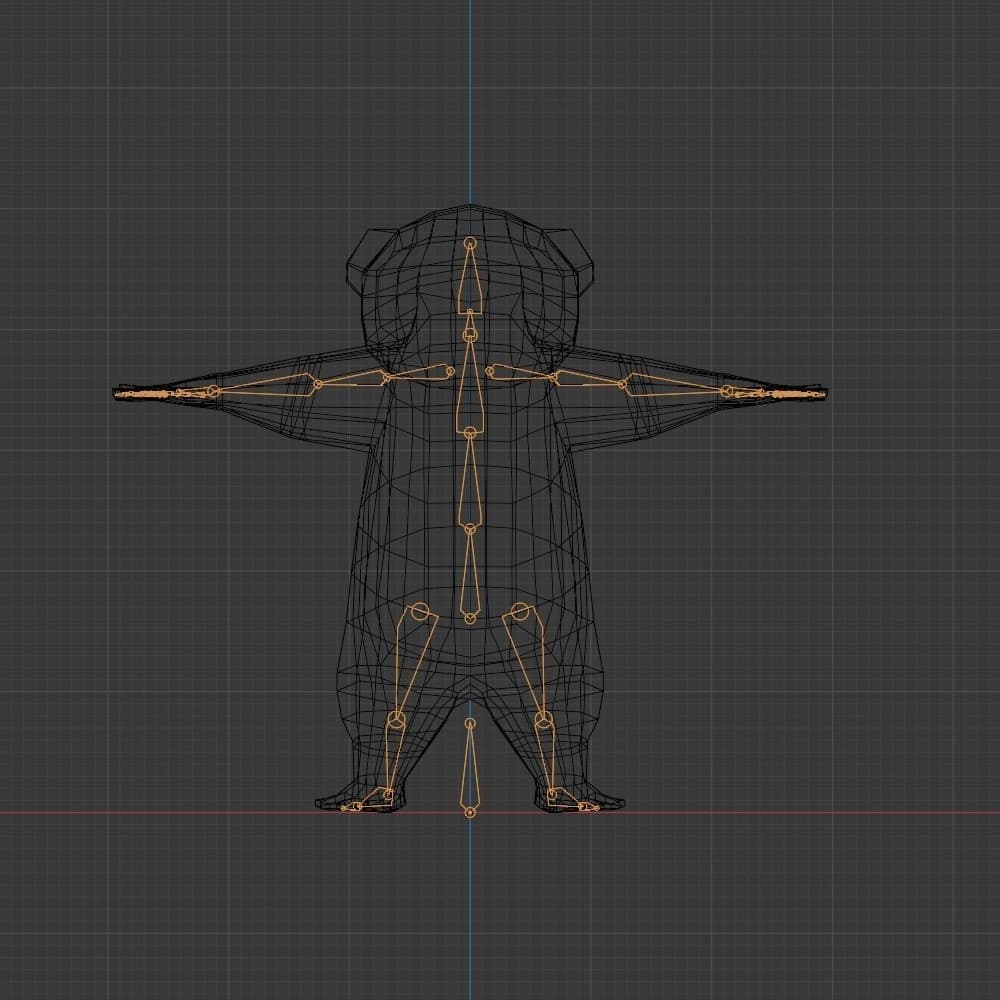The image size is (1000, 1000).
Task: Select the thigh bone on the viewport's left
Action: pyautogui.click(x=410, y=660)
